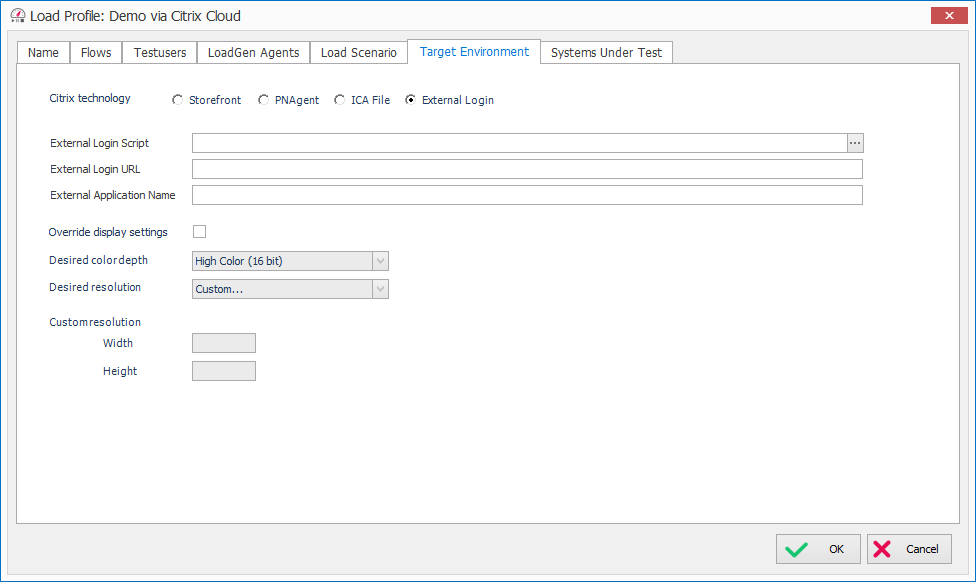Click the Desired resolution label
Screen dimensions: 976x582
(x=95, y=287)
